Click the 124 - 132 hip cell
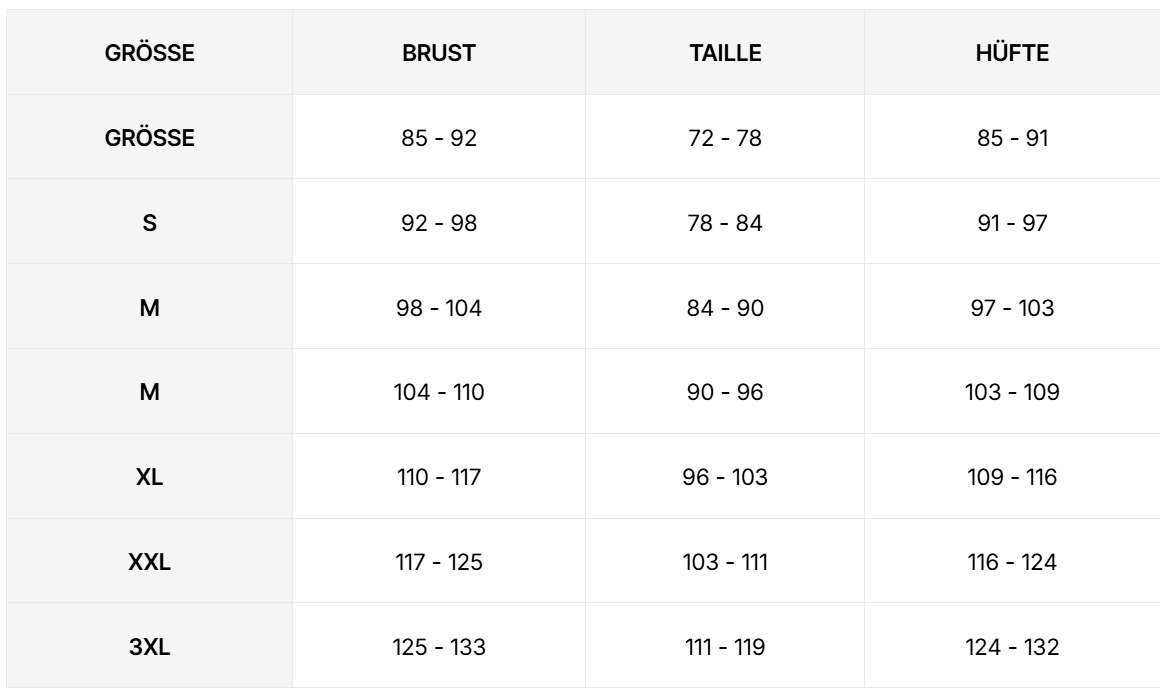Viewport: 1170px width, 692px height. click(1014, 647)
